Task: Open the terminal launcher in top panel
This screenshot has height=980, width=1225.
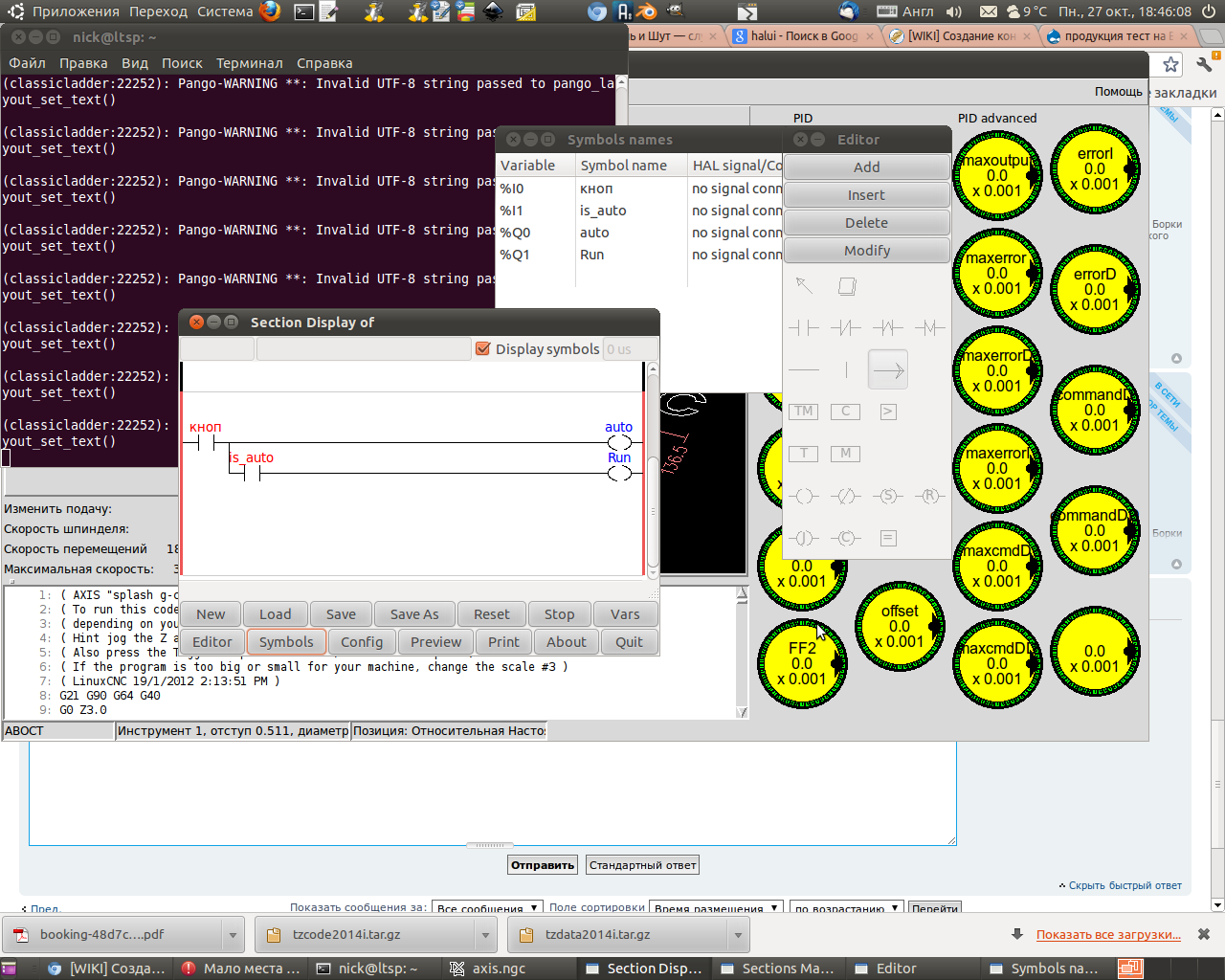Action: (x=304, y=11)
